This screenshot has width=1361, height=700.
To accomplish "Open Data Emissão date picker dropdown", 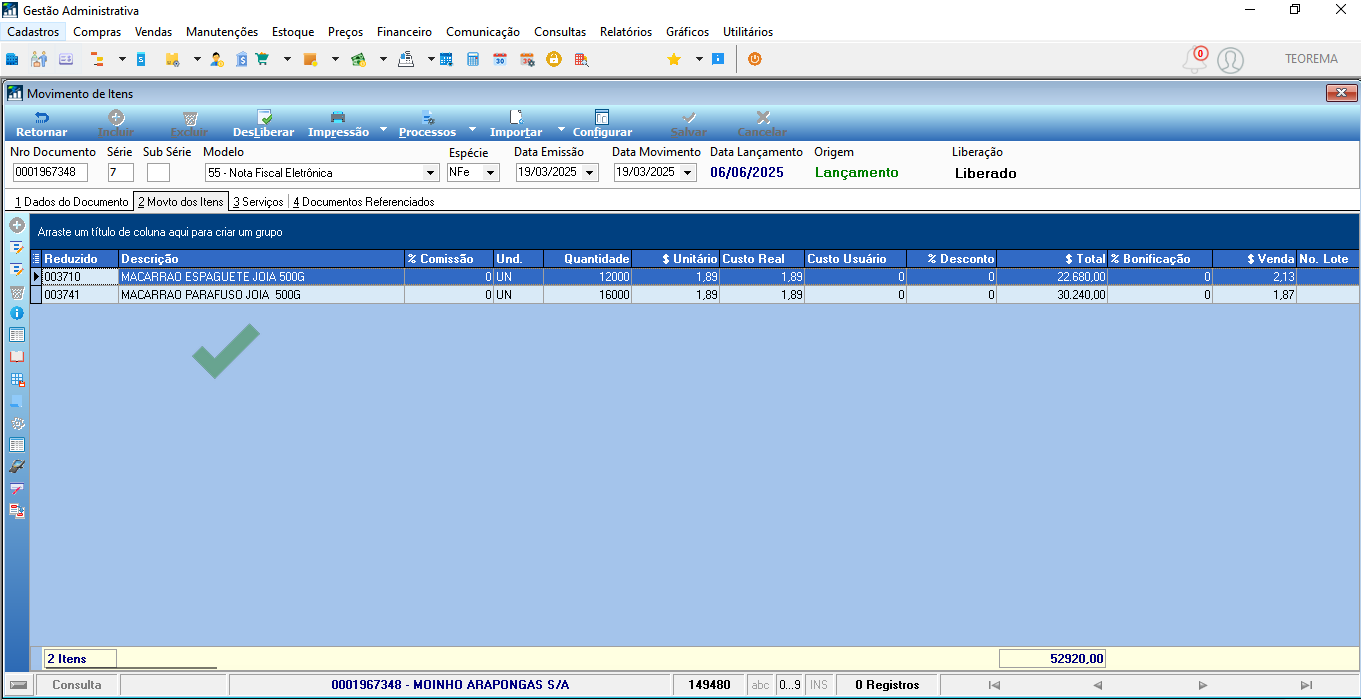I will point(590,173).
